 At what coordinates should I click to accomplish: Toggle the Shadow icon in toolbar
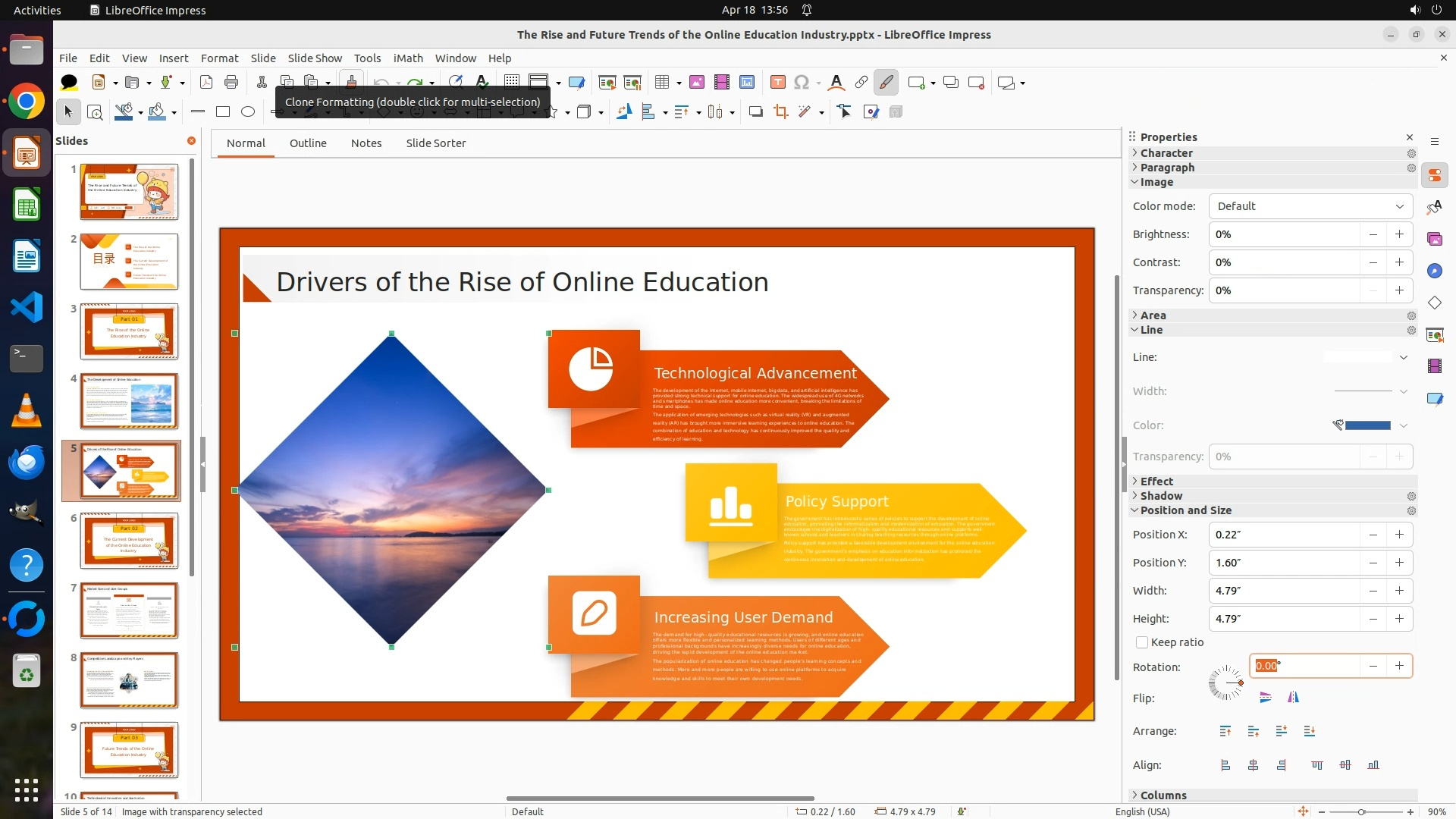coord(755,112)
